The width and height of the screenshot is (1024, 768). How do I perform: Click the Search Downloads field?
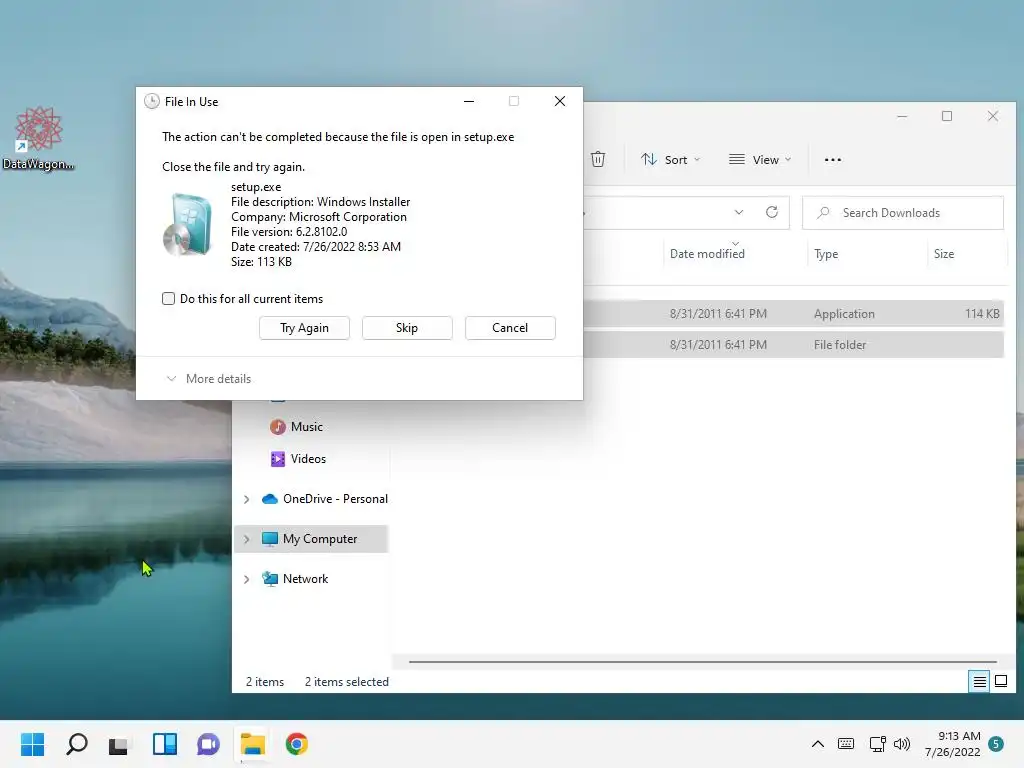click(x=903, y=213)
